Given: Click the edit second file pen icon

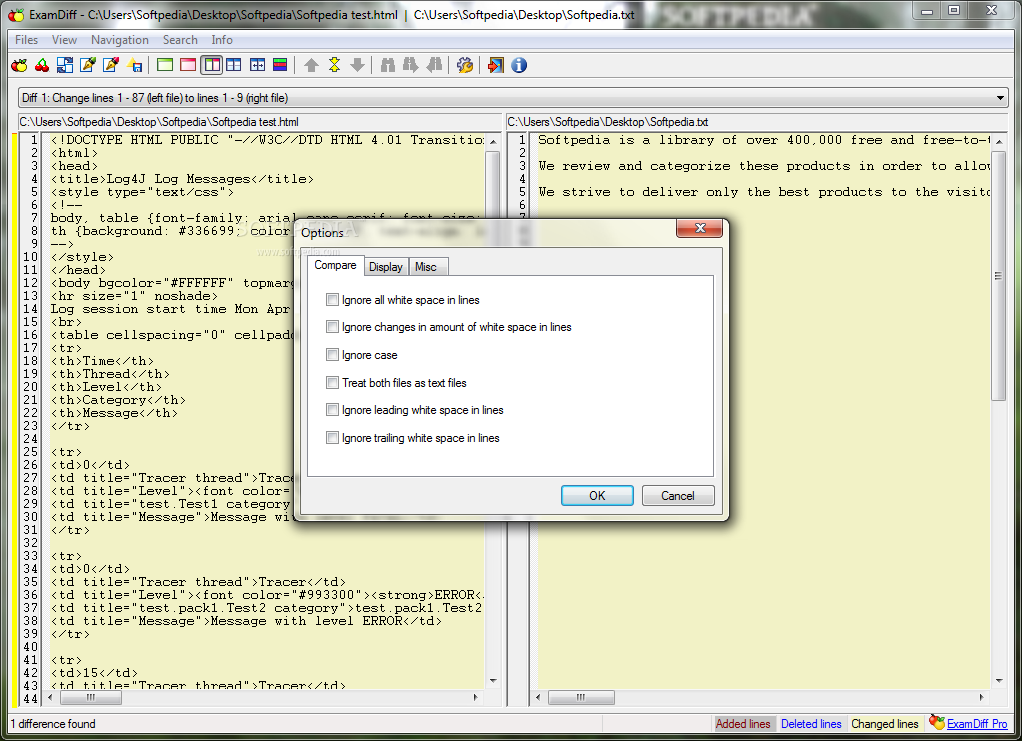Looking at the screenshot, I should (111, 65).
